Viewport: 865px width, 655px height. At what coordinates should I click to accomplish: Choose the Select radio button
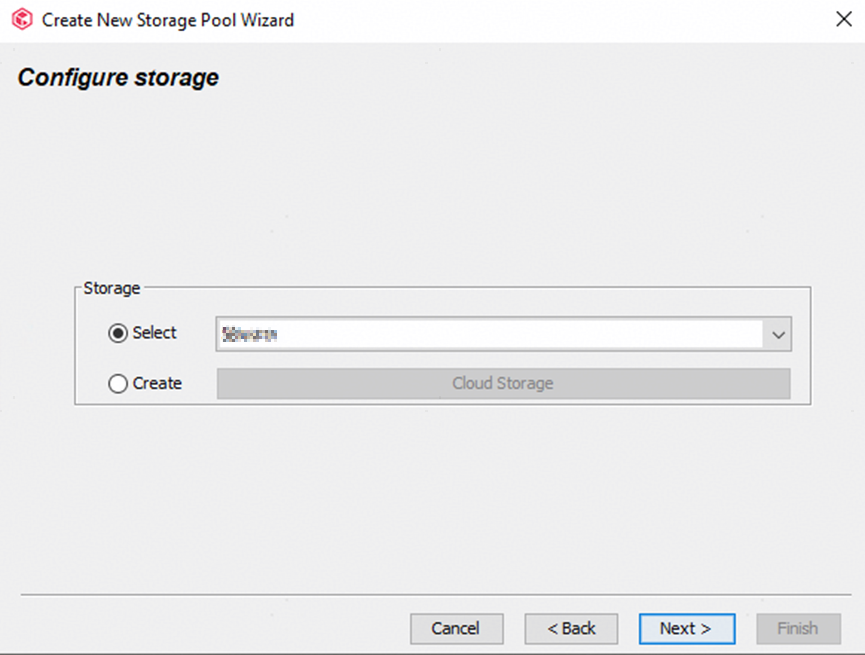(118, 334)
